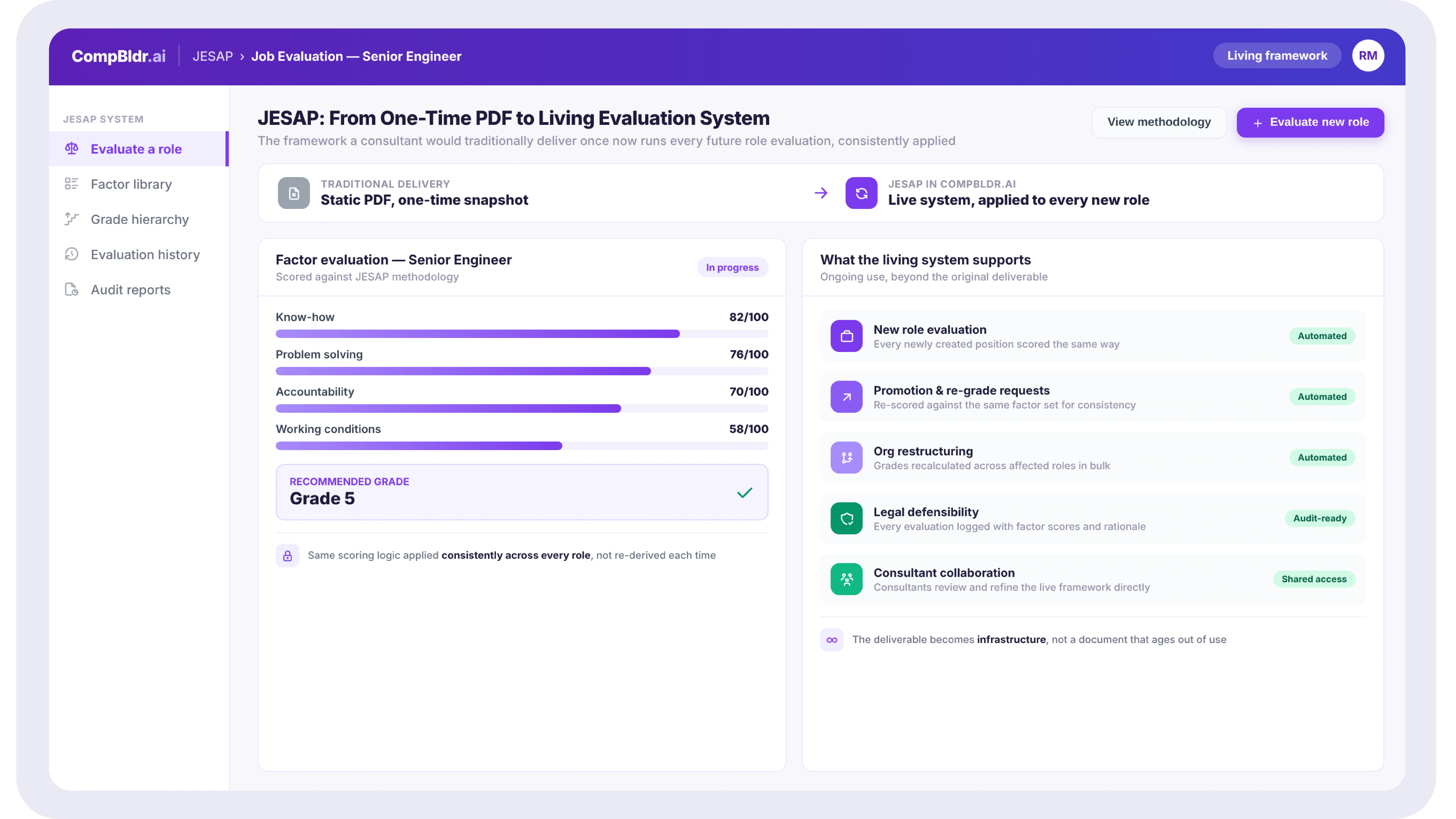Click the Factor library list icon
The image size is (1456, 819).
72,184
